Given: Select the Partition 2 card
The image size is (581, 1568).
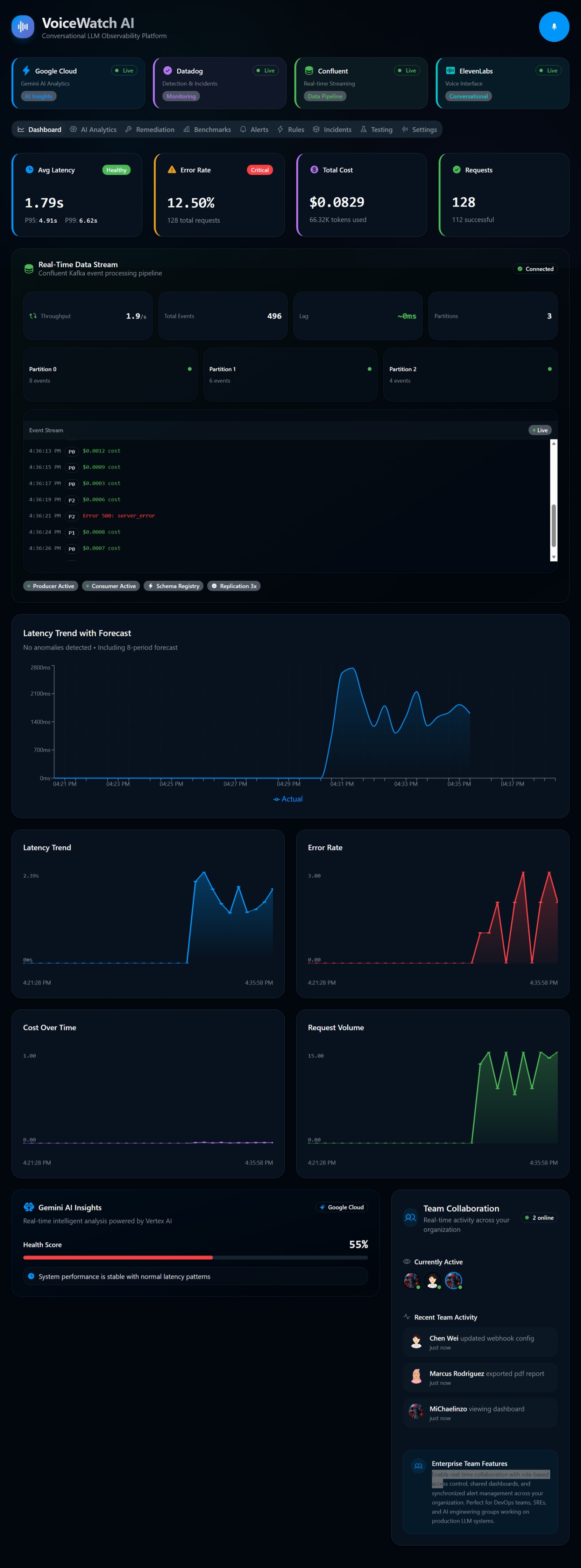Looking at the screenshot, I should pyautogui.click(x=470, y=374).
